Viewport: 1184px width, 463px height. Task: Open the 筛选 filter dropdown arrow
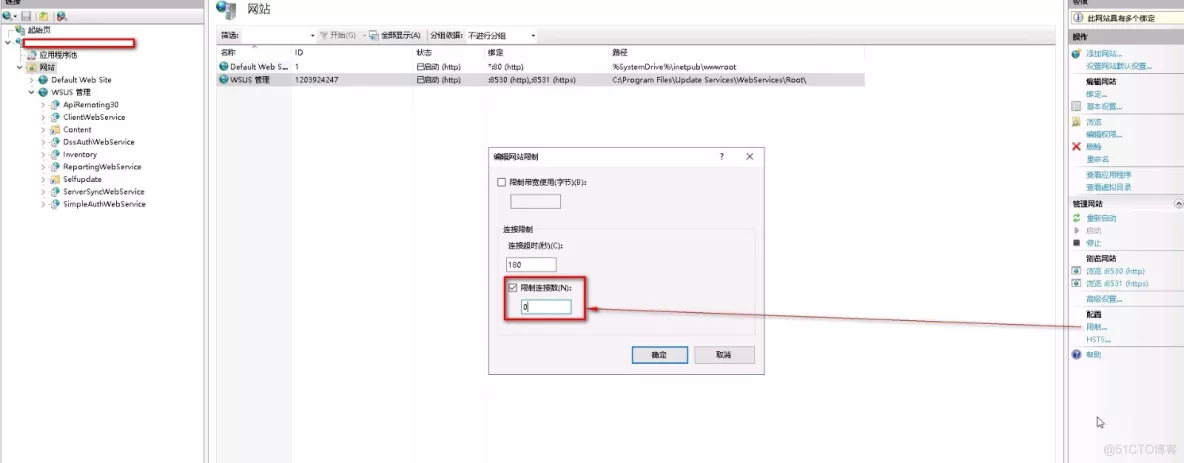pyautogui.click(x=313, y=35)
